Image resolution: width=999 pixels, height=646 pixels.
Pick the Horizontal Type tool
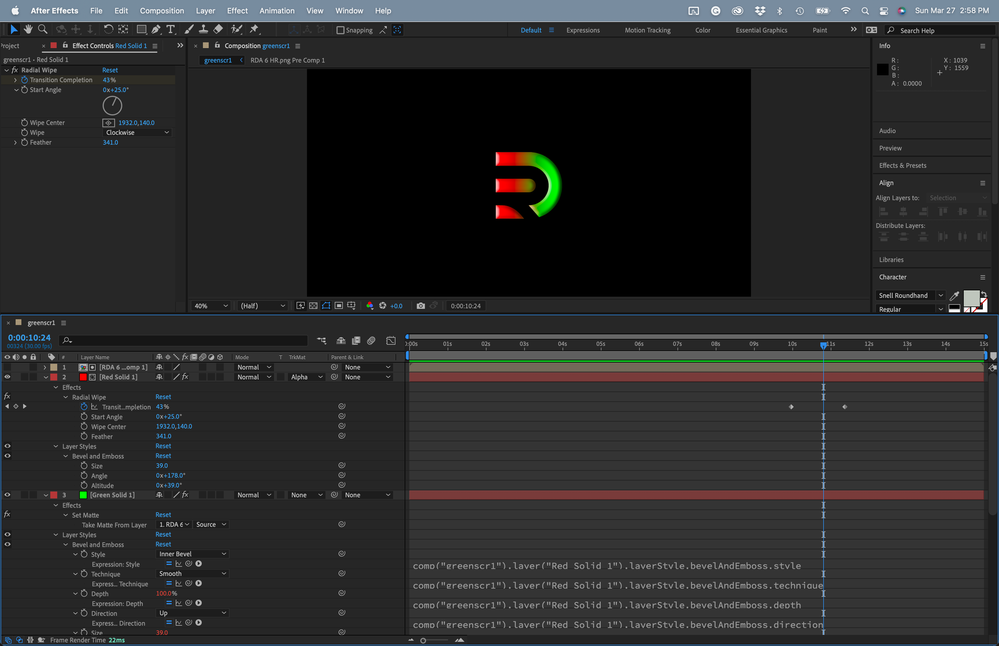tap(171, 30)
